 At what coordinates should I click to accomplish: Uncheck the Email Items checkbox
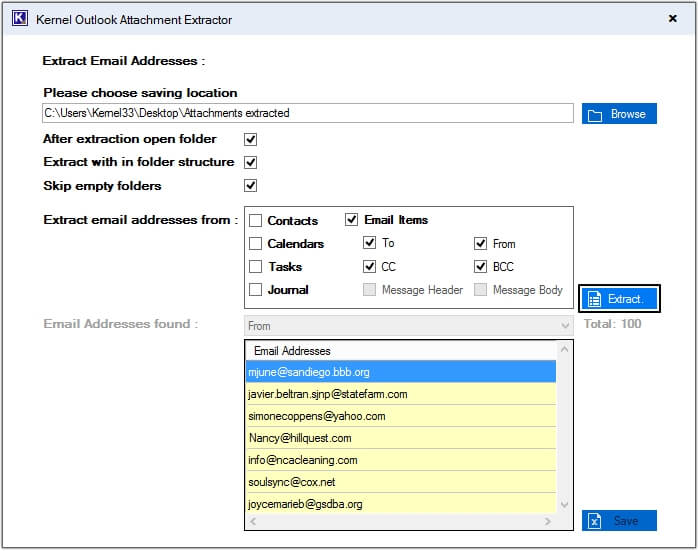coord(351,219)
